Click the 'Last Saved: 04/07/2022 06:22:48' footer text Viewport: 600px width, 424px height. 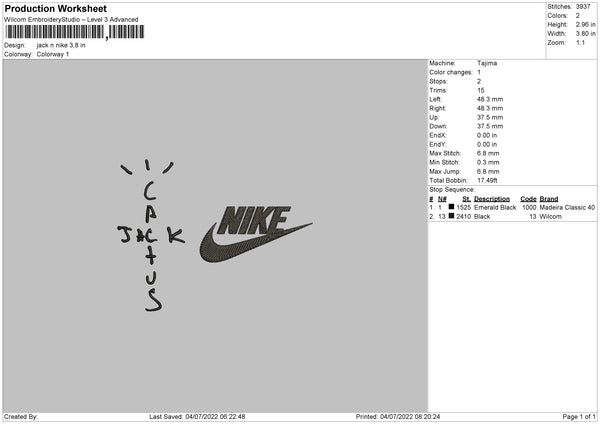coord(197,417)
